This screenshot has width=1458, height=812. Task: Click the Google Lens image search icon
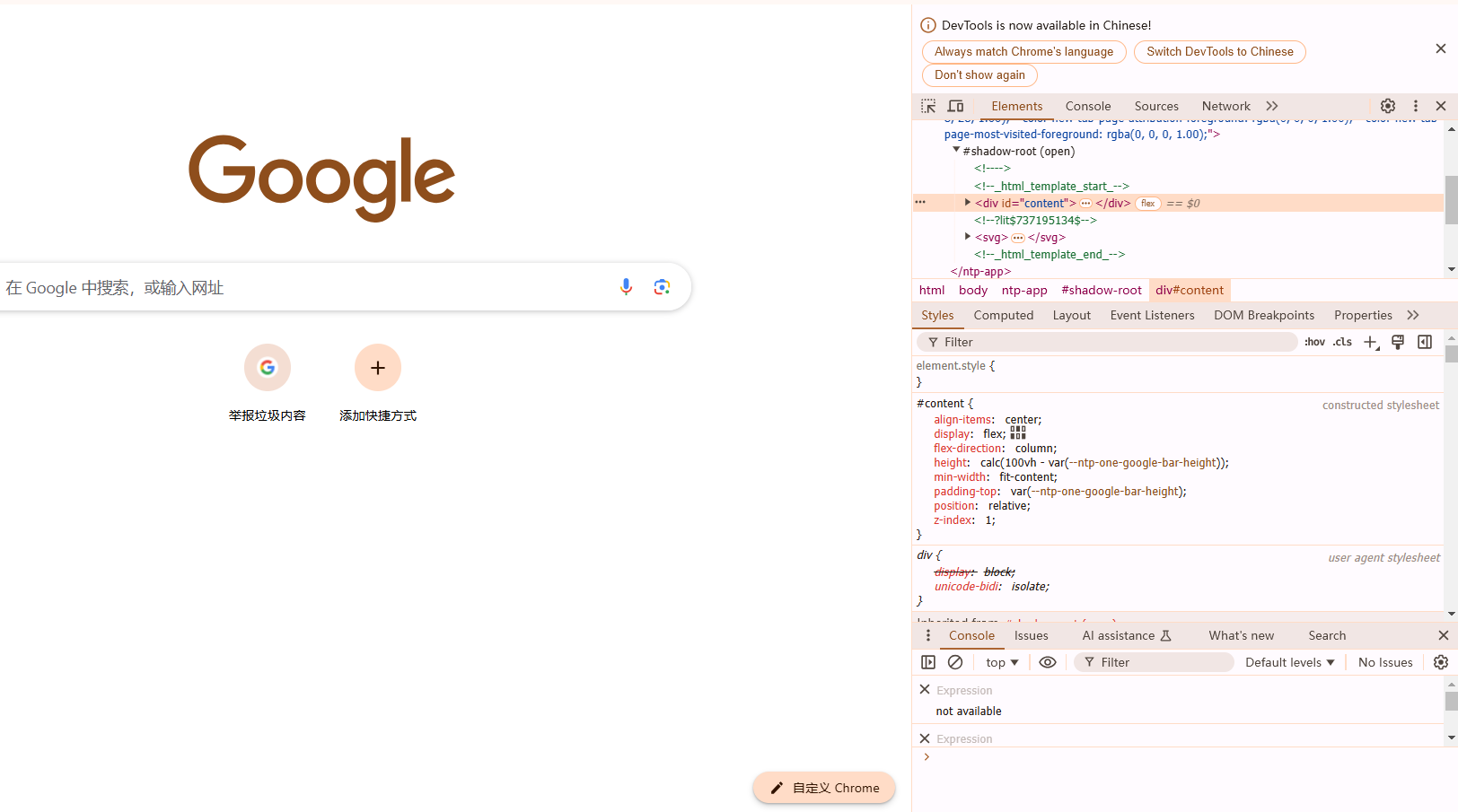[x=663, y=287]
